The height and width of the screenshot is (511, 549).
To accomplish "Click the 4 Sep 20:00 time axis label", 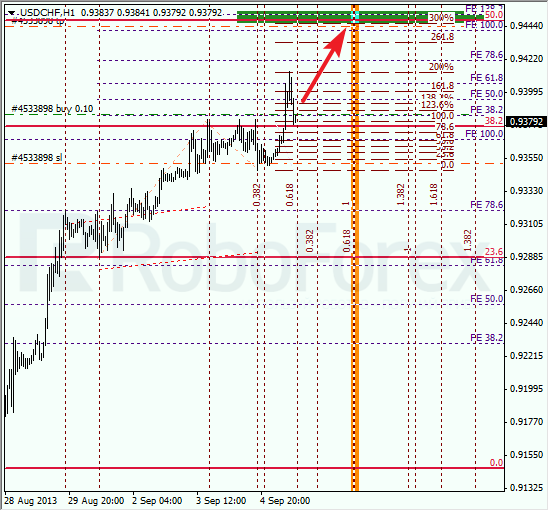I will click(285, 501).
